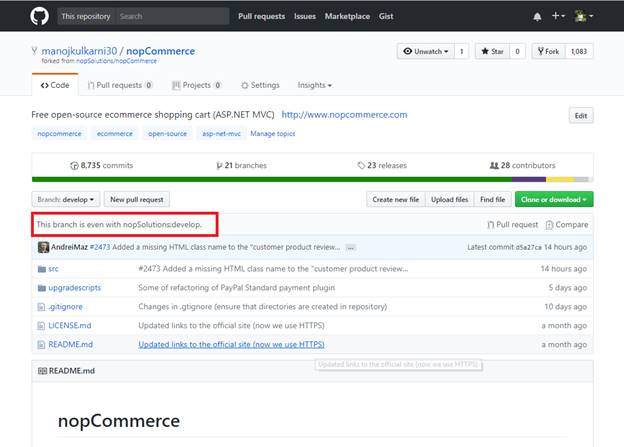Viewport: 624px width, 447px height.
Task: View notifications bell icon
Action: click(537, 17)
